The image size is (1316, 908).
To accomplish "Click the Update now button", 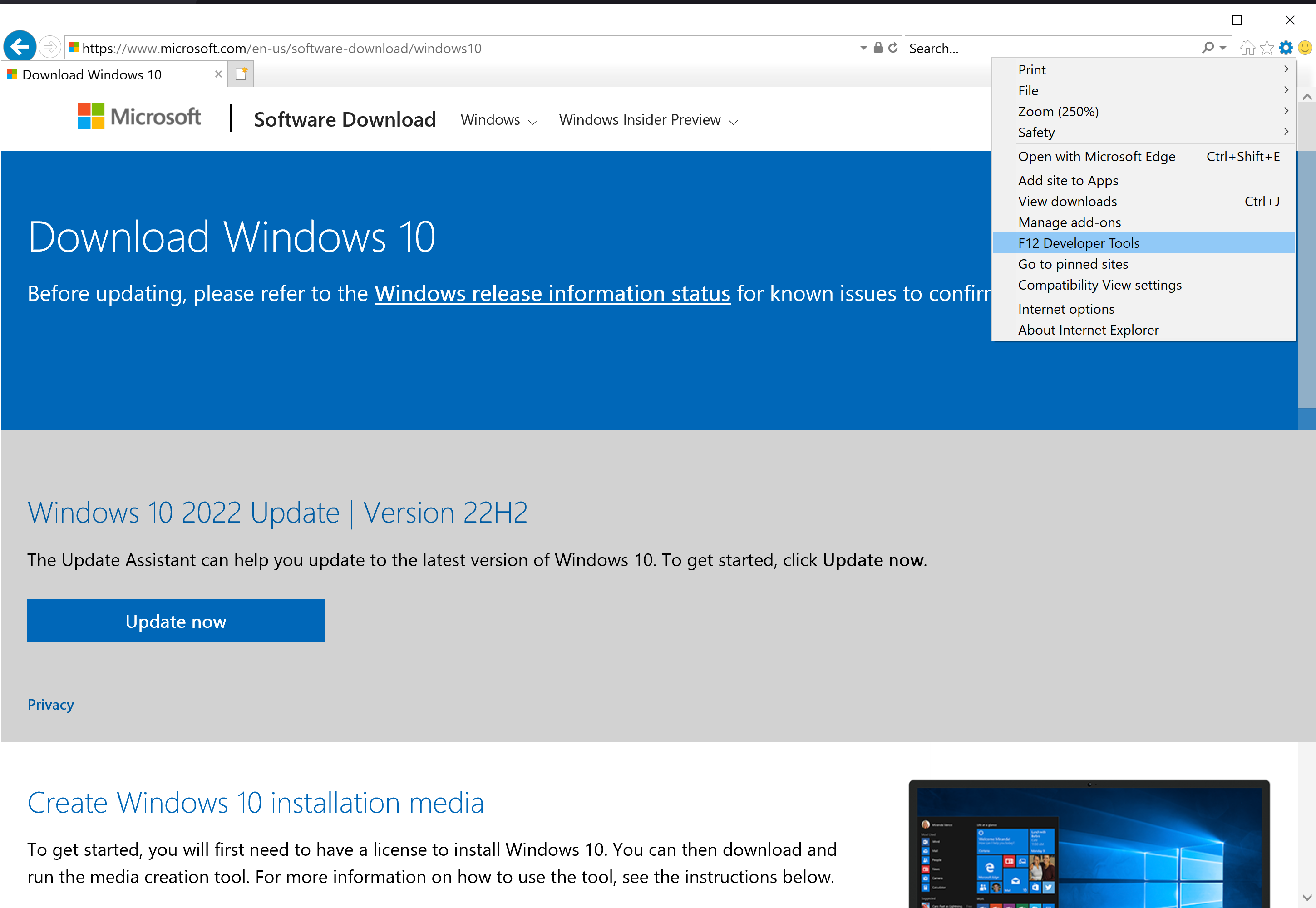I will pyautogui.click(x=176, y=621).
